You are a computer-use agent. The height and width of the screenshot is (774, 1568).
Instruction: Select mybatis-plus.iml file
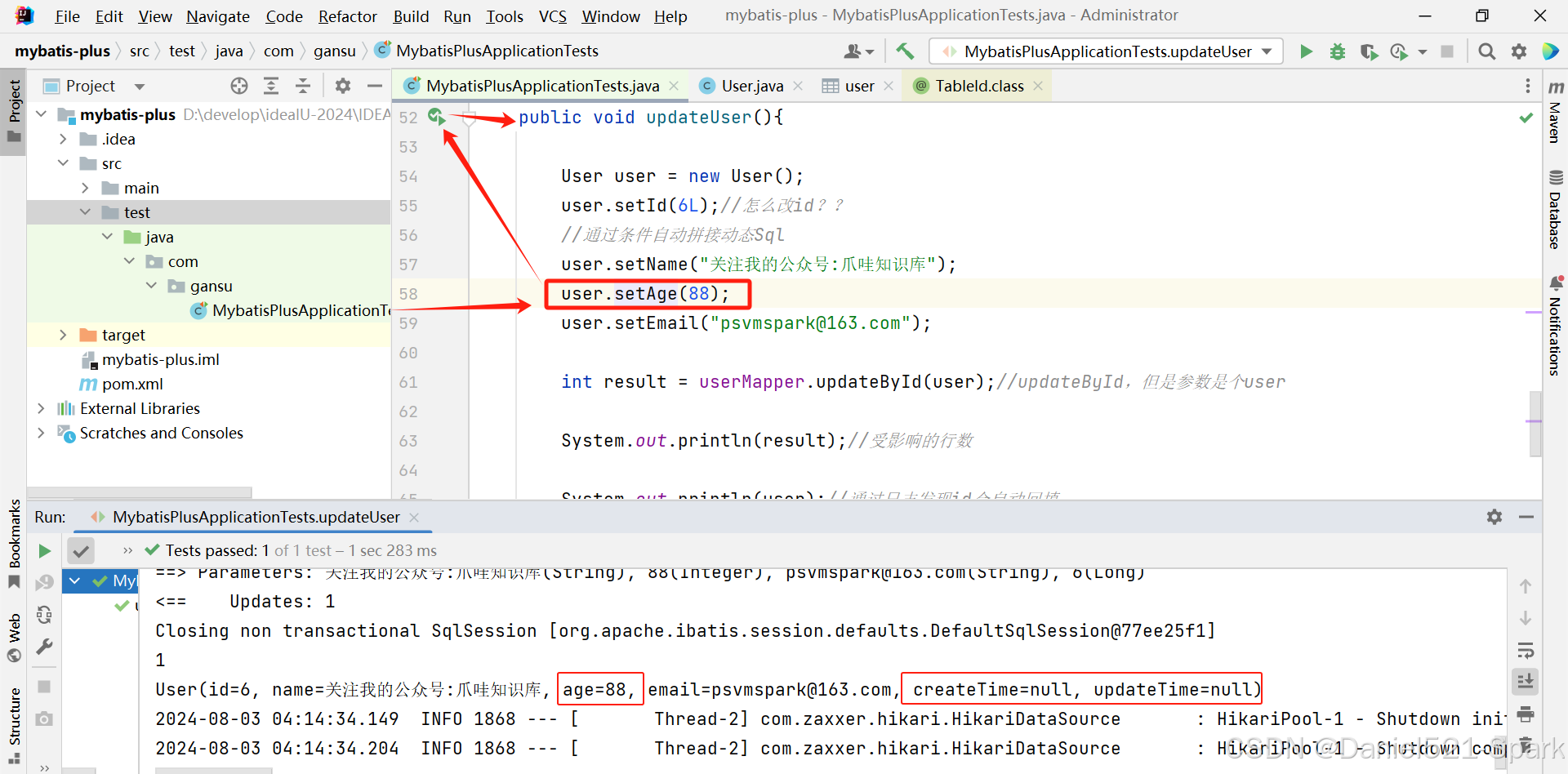pos(160,359)
